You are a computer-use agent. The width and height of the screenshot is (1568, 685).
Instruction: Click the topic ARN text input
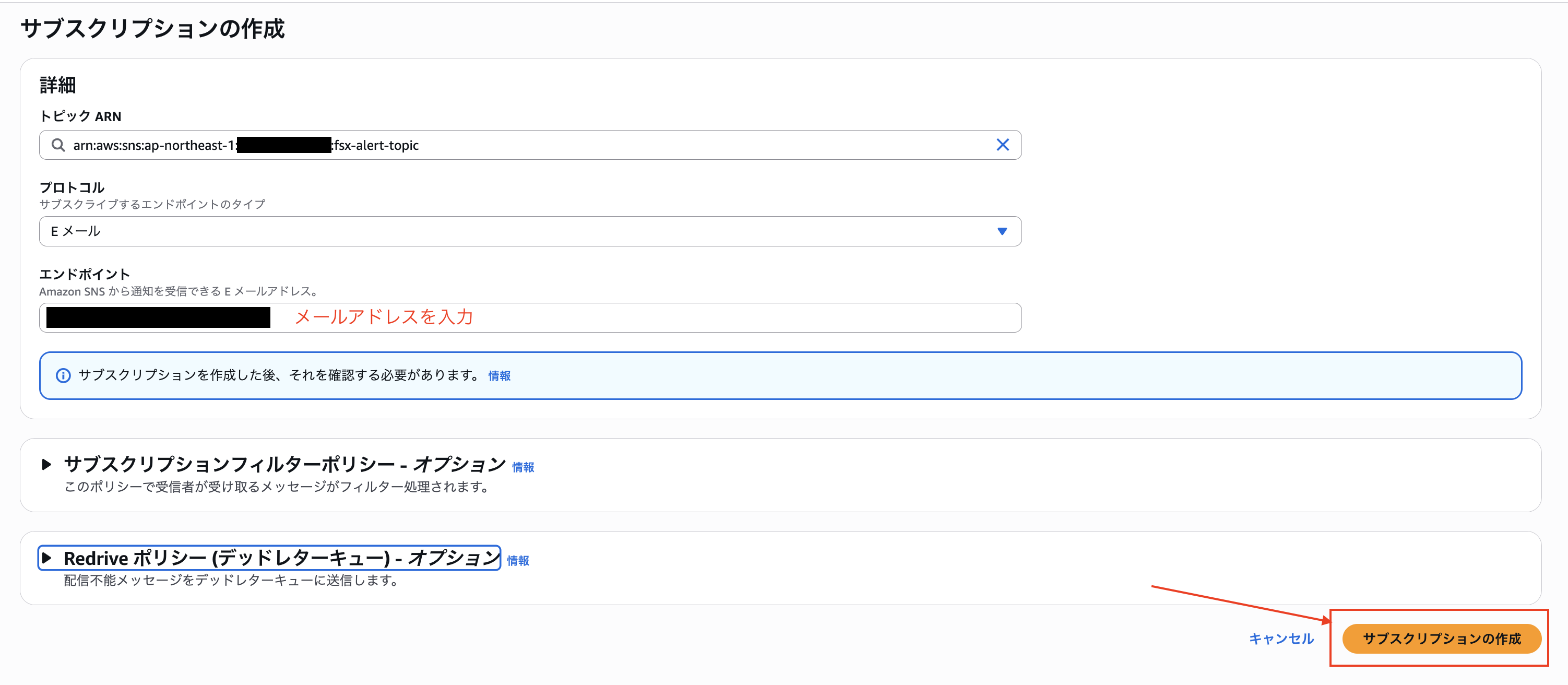670,145
